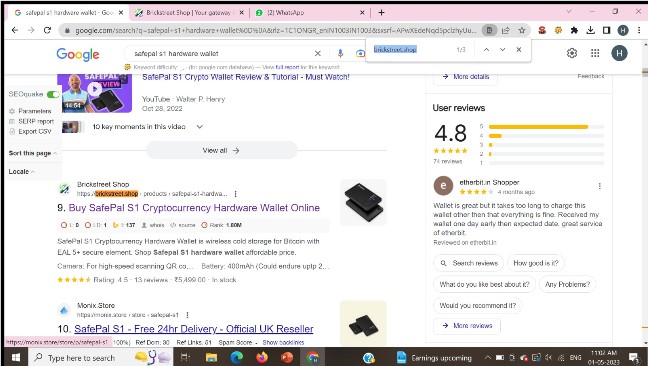Open Google settings gear icon

572,53
